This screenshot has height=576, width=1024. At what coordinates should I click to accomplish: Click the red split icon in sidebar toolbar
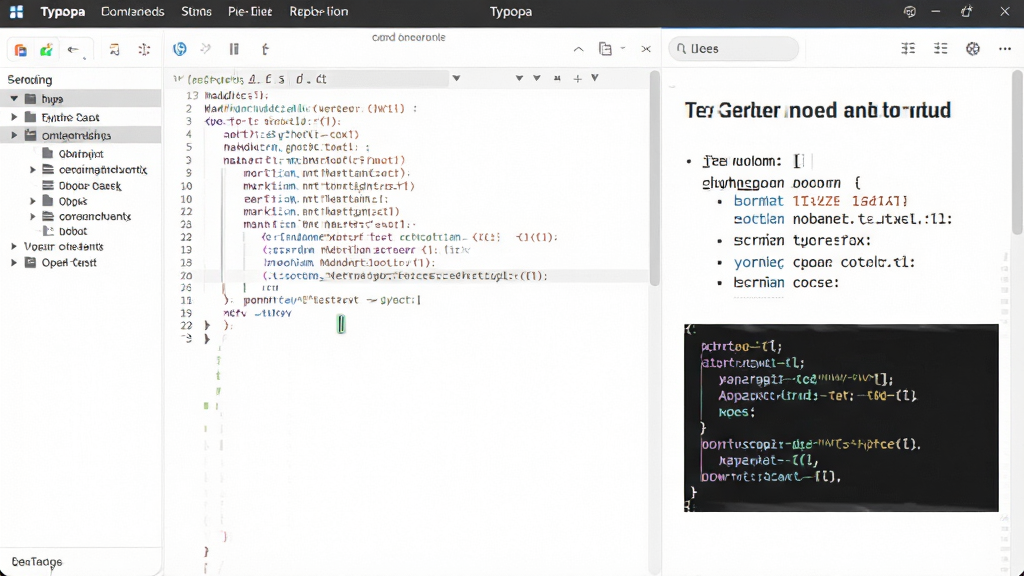coord(144,50)
